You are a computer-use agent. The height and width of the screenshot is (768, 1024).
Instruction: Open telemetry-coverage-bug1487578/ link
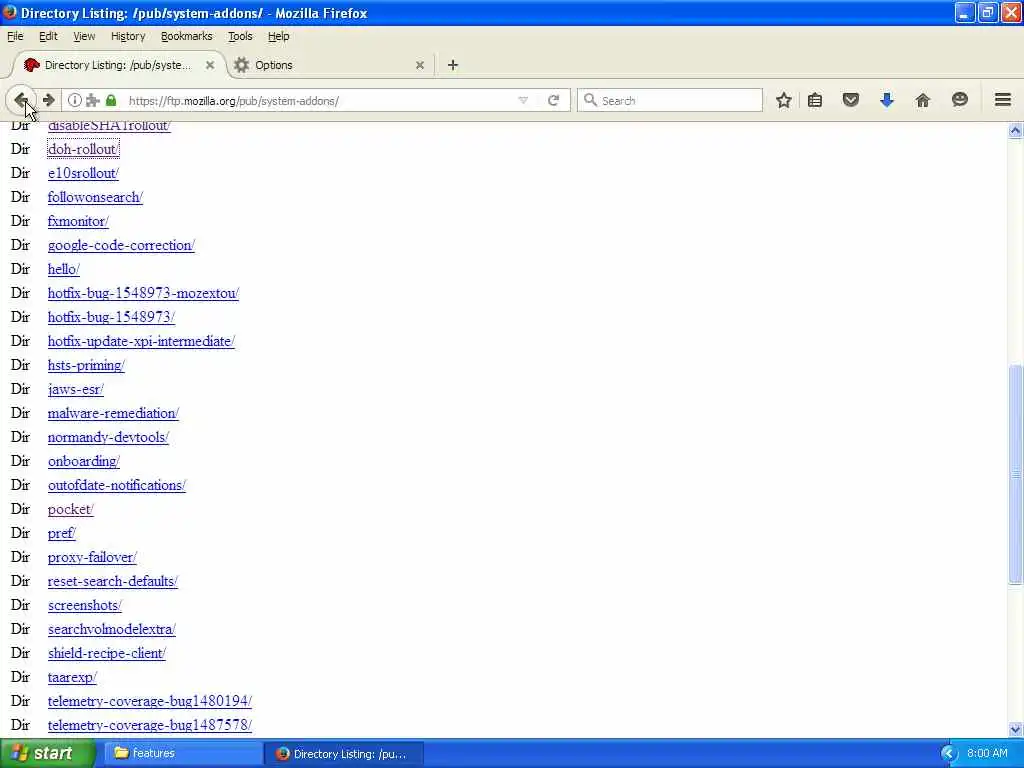coord(150,726)
